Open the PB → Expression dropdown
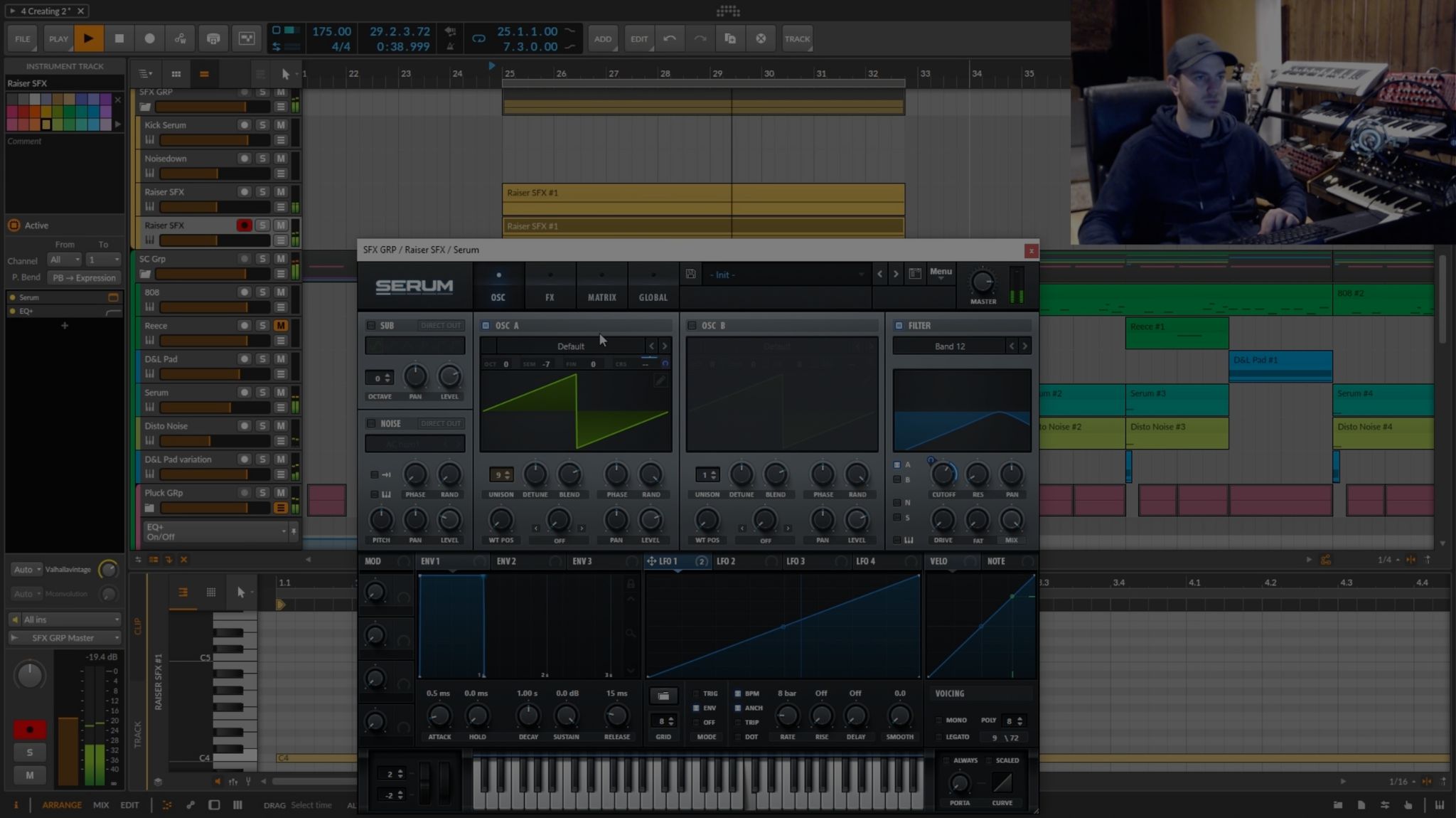The image size is (1456, 818). 85,277
